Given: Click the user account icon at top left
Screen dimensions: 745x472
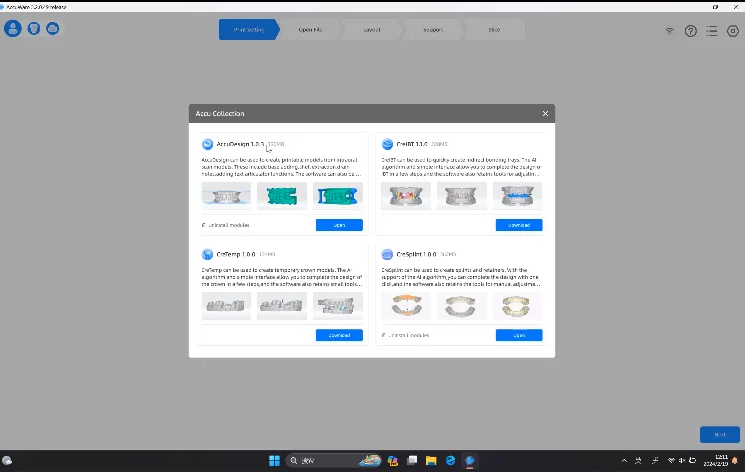Looking at the screenshot, I should (x=13, y=29).
